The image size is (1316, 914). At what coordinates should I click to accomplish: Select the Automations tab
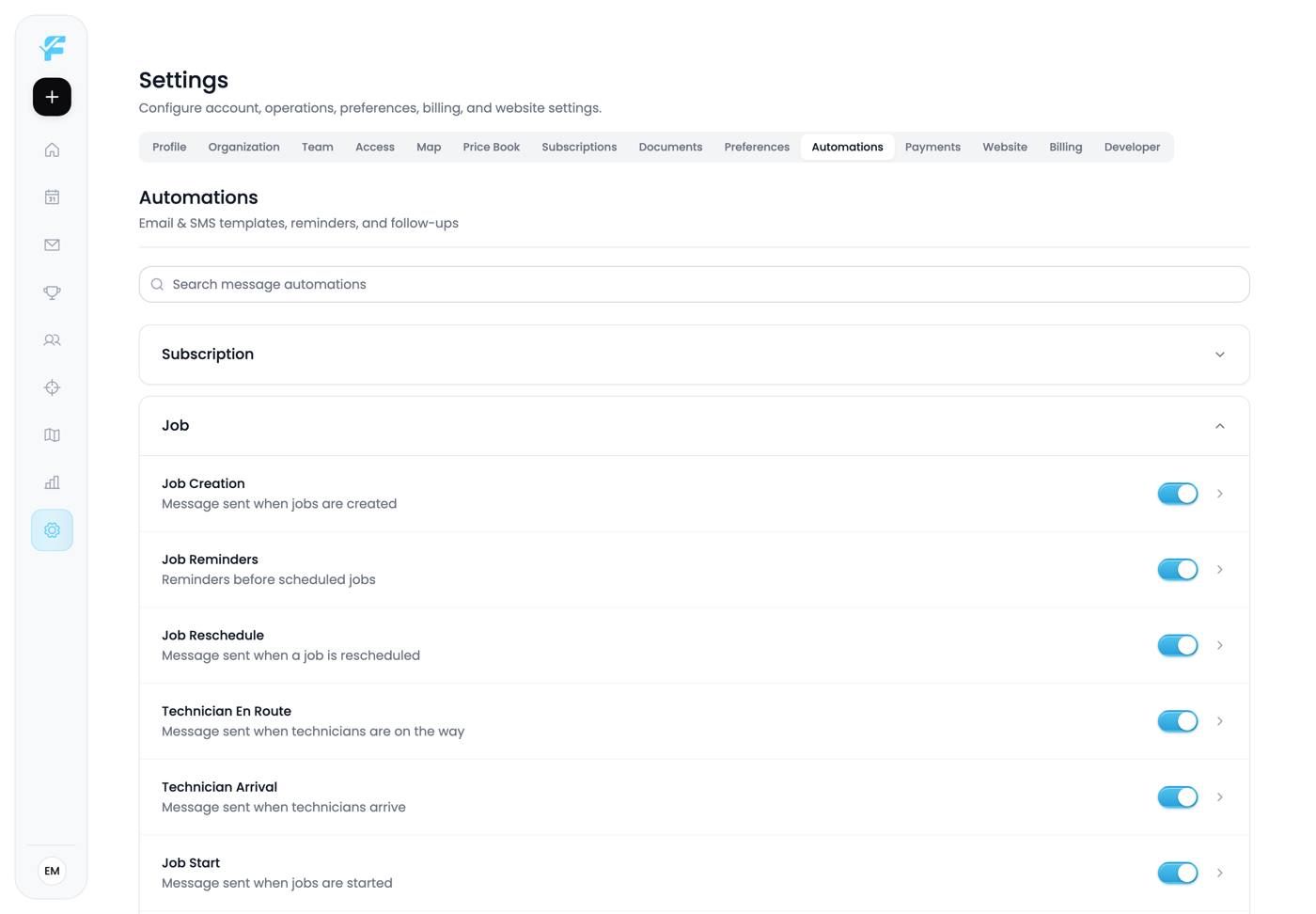847,147
